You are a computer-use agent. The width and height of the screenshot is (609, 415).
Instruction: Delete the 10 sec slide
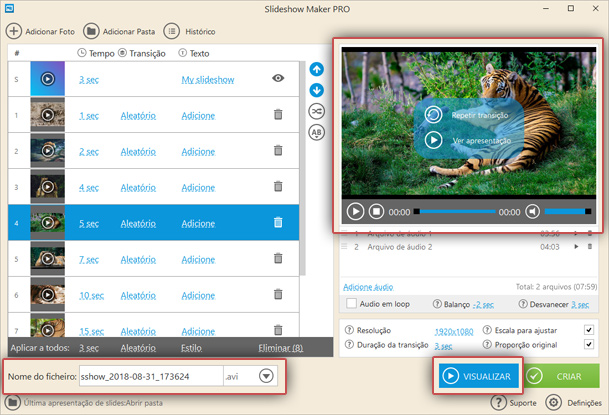point(278,294)
